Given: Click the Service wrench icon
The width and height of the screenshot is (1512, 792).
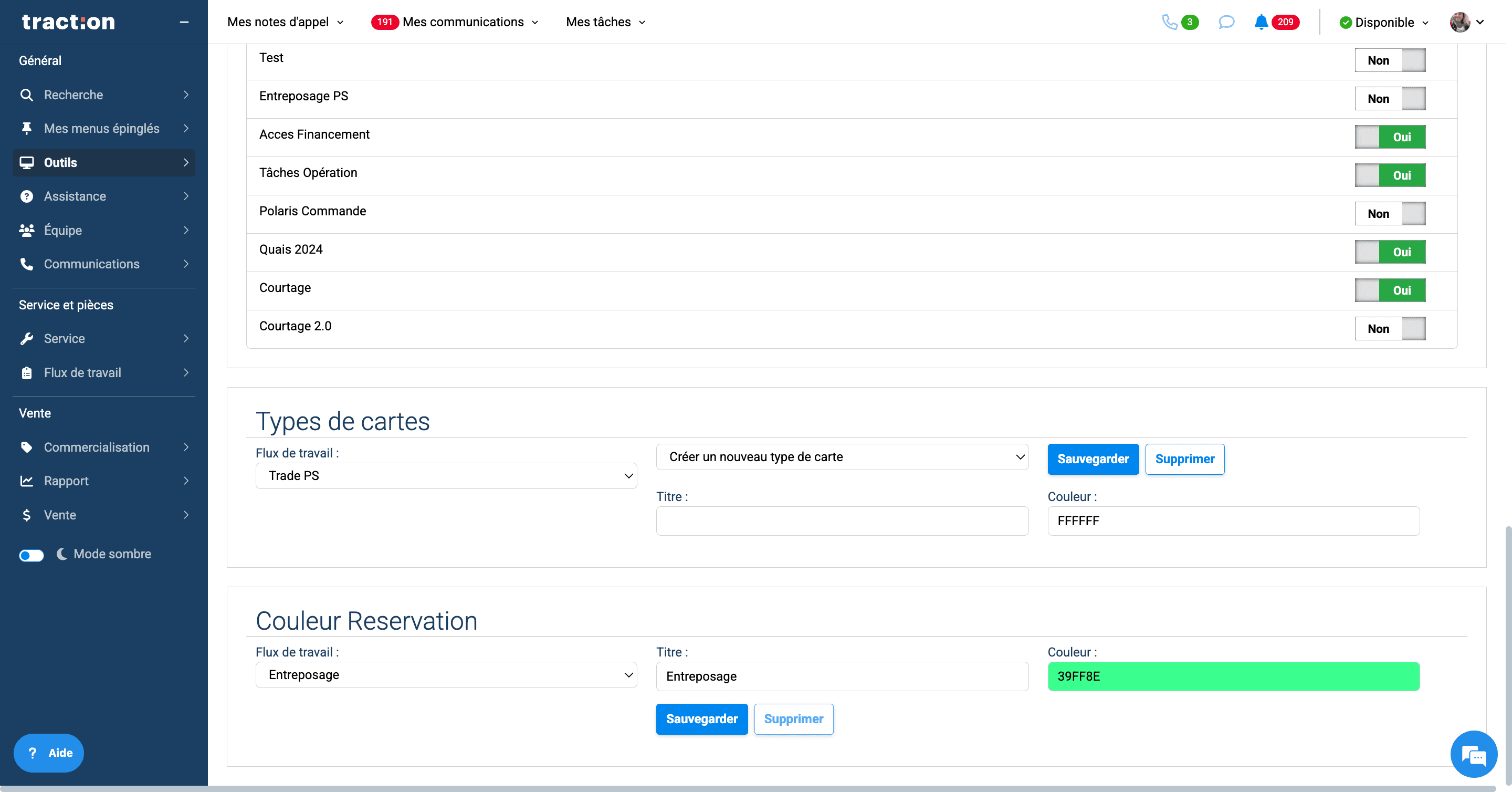Looking at the screenshot, I should [26, 339].
